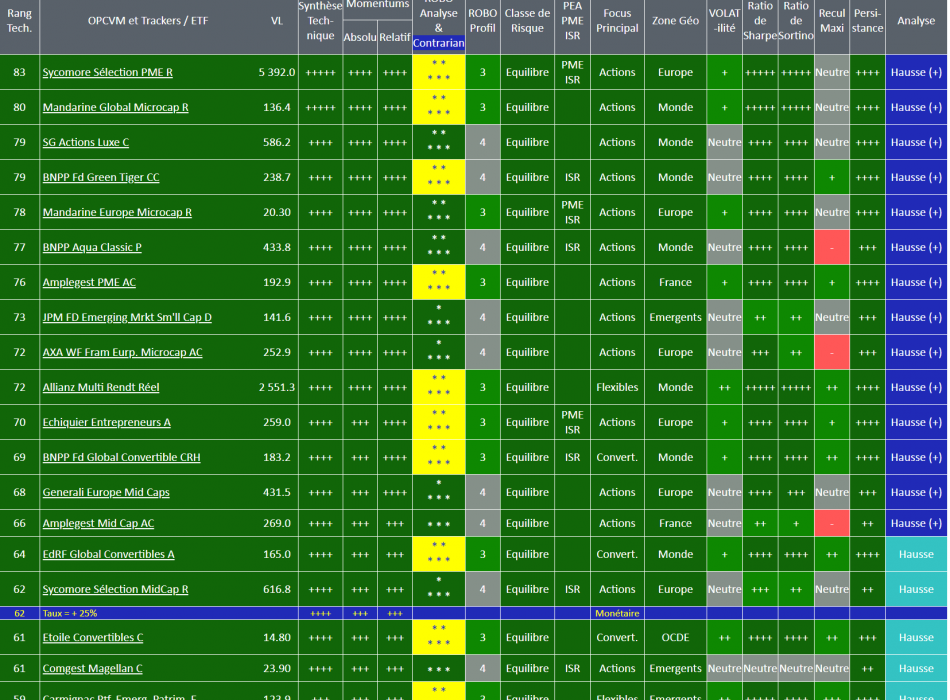The width and height of the screenshot is (950, 700).
Task: Open BNPP Fd Green Tiger CC link
Action: click(101, 178)
